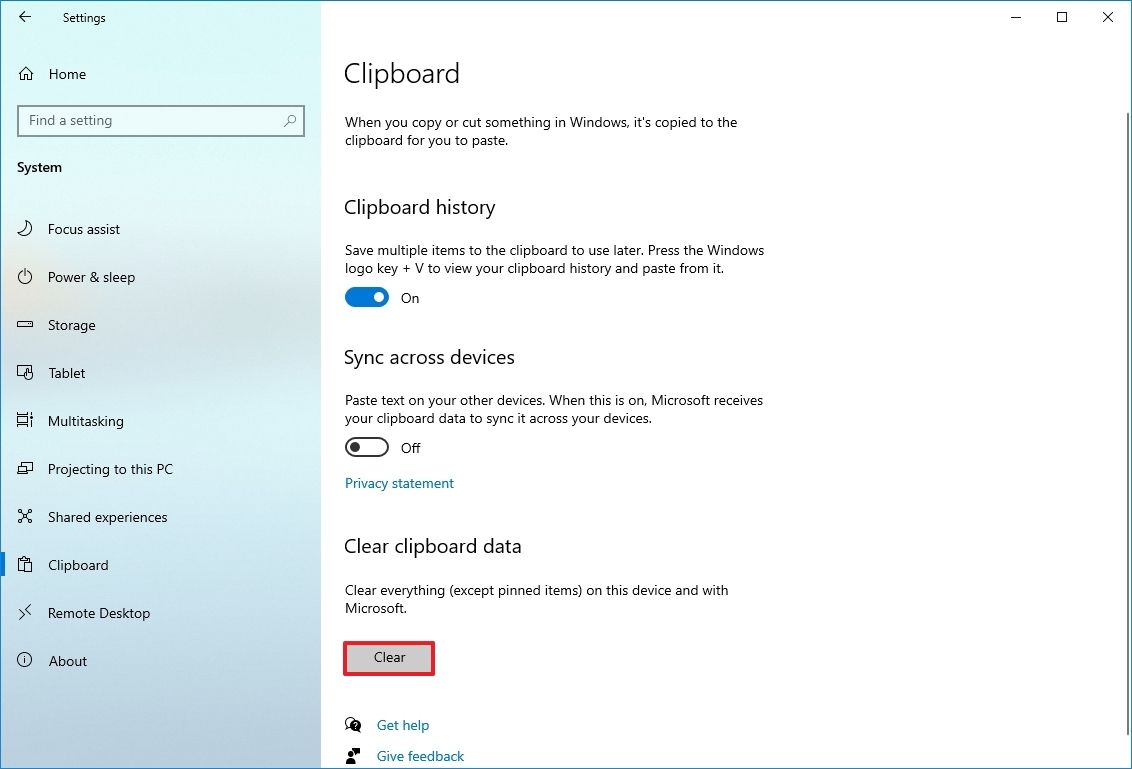
Task: Open the About page
Action: point(68,661)
